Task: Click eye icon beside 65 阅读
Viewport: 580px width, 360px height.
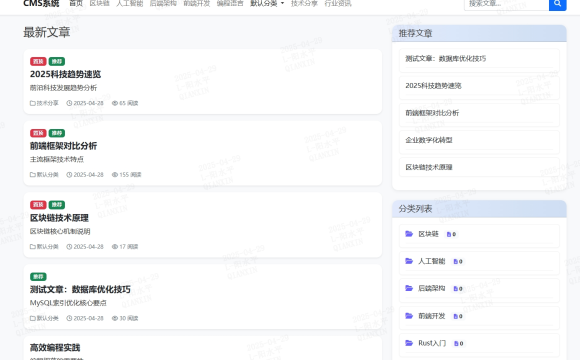Action: 115,103
